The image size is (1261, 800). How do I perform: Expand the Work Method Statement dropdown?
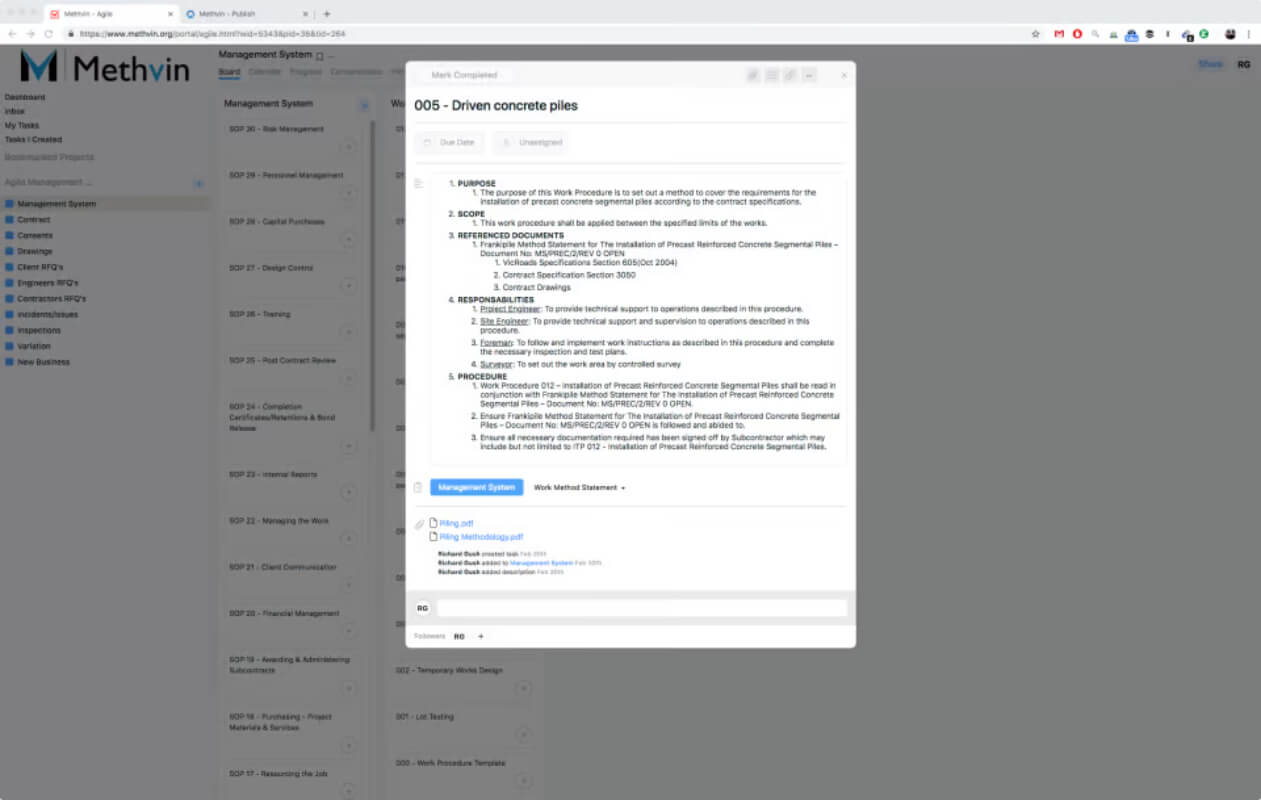tap(580, 488)
